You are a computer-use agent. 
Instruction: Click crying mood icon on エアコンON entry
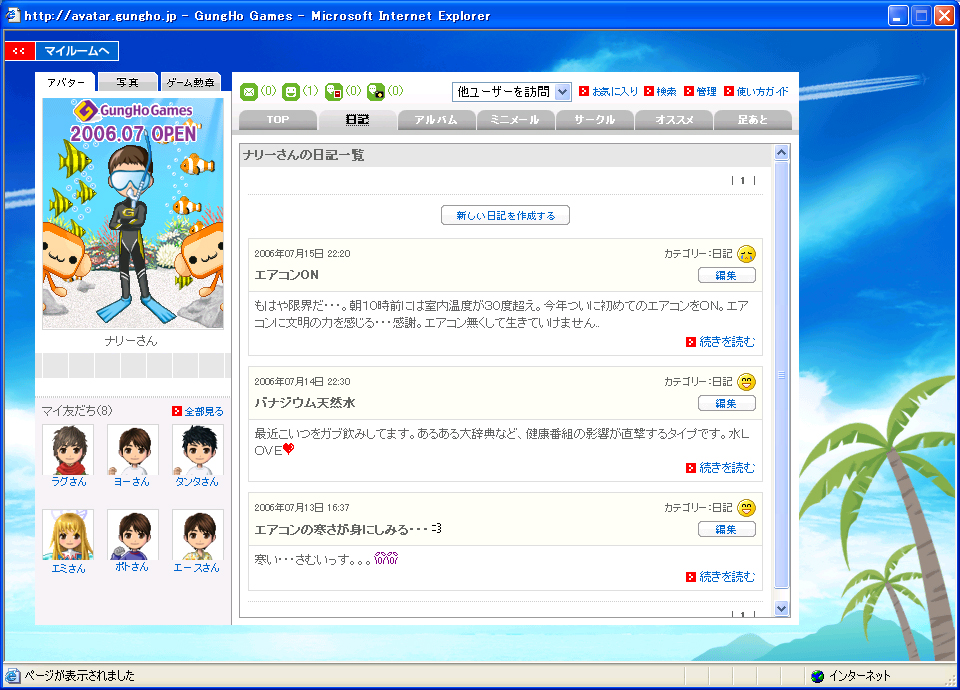(x=746, y=254)
